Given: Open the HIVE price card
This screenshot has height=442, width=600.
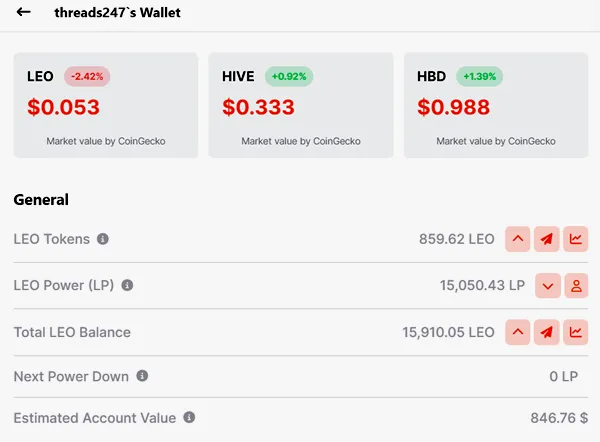Looking at the screenshot, I should (x=301, y=105).
